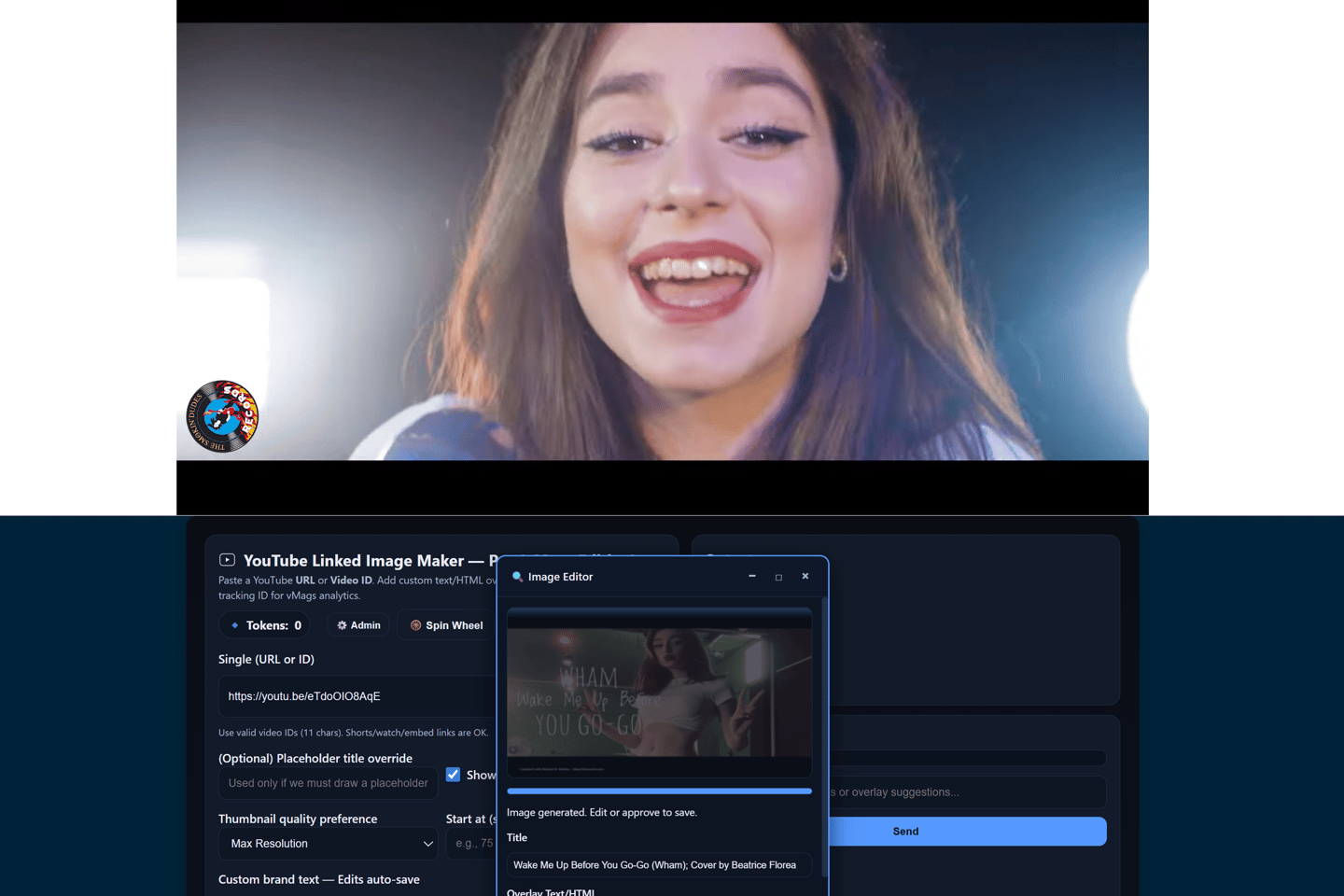Image resolution: width=1344 pixels, height=896 pixels.
Task: Click the magnifier icon in Image Editor title
Action: coord(517,577)
